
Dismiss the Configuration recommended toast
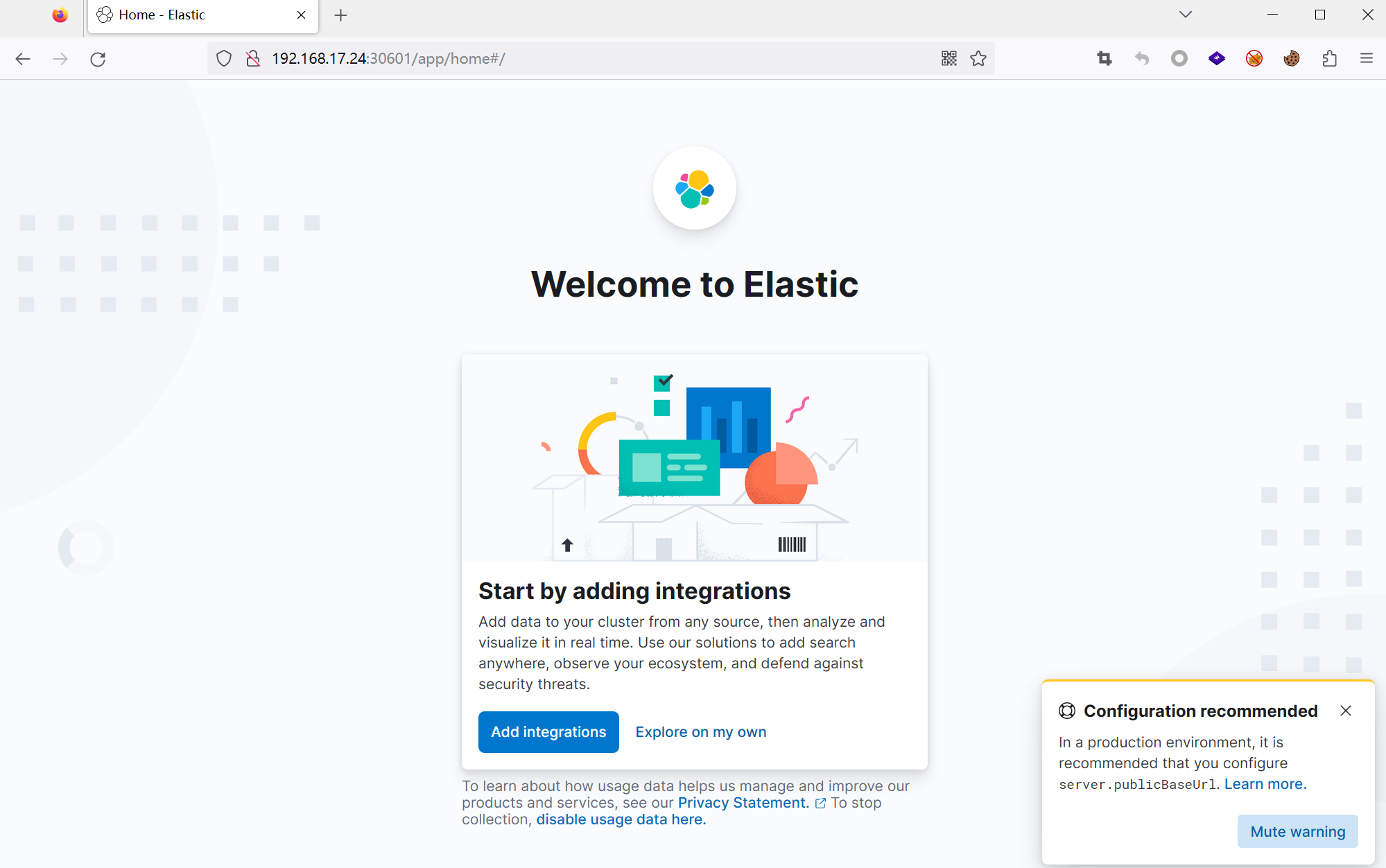click(x=1345, y=710)
